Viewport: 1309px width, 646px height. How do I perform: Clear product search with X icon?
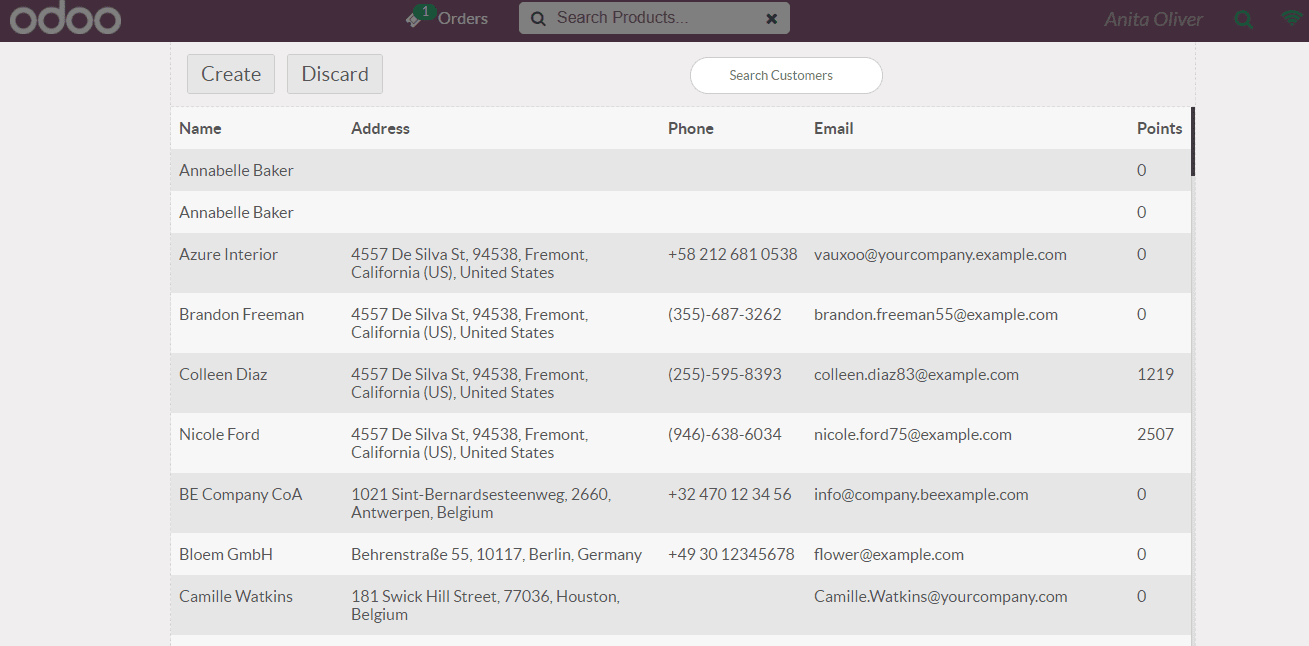[771, 18]
